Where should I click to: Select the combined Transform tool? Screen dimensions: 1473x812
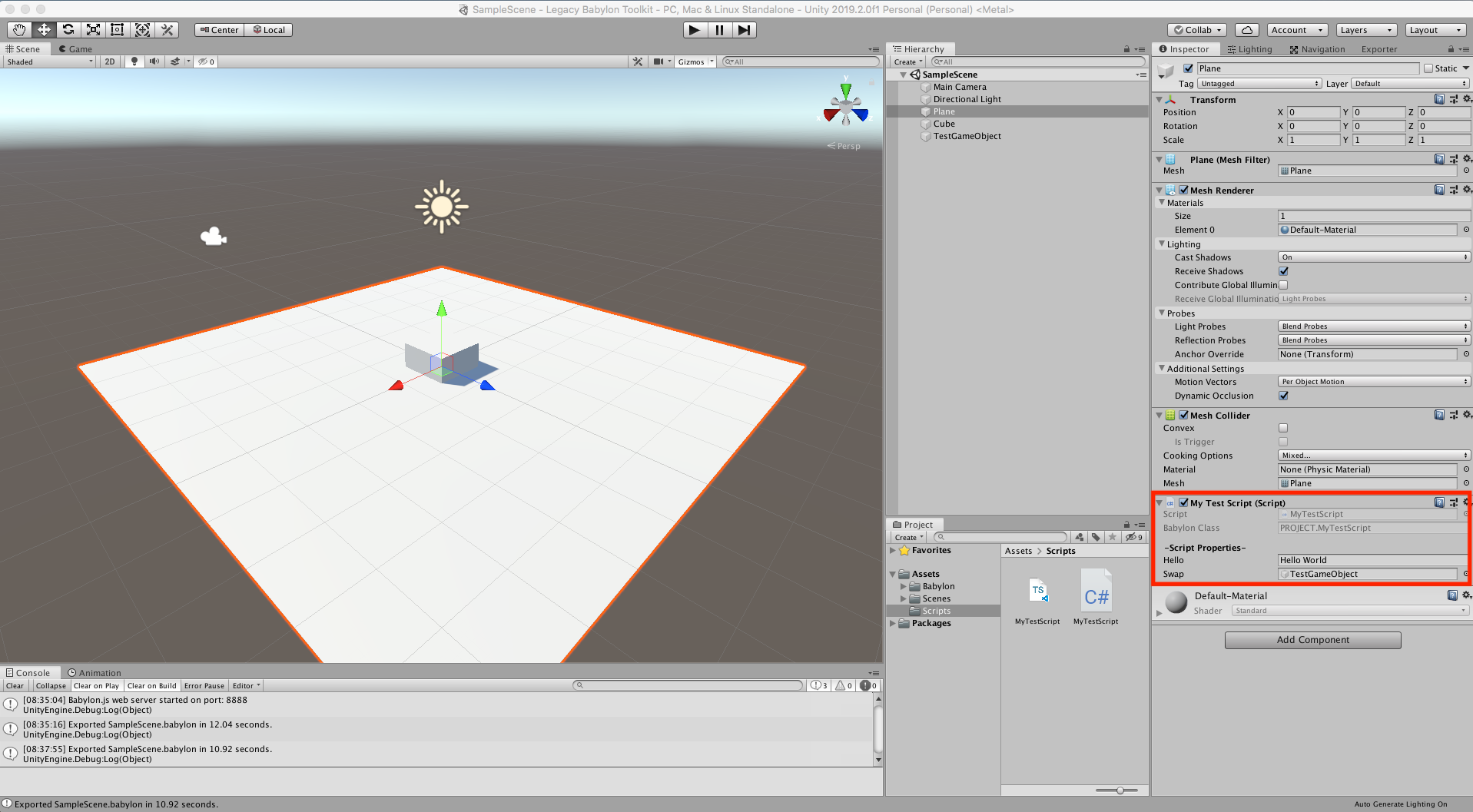(142, 30)
